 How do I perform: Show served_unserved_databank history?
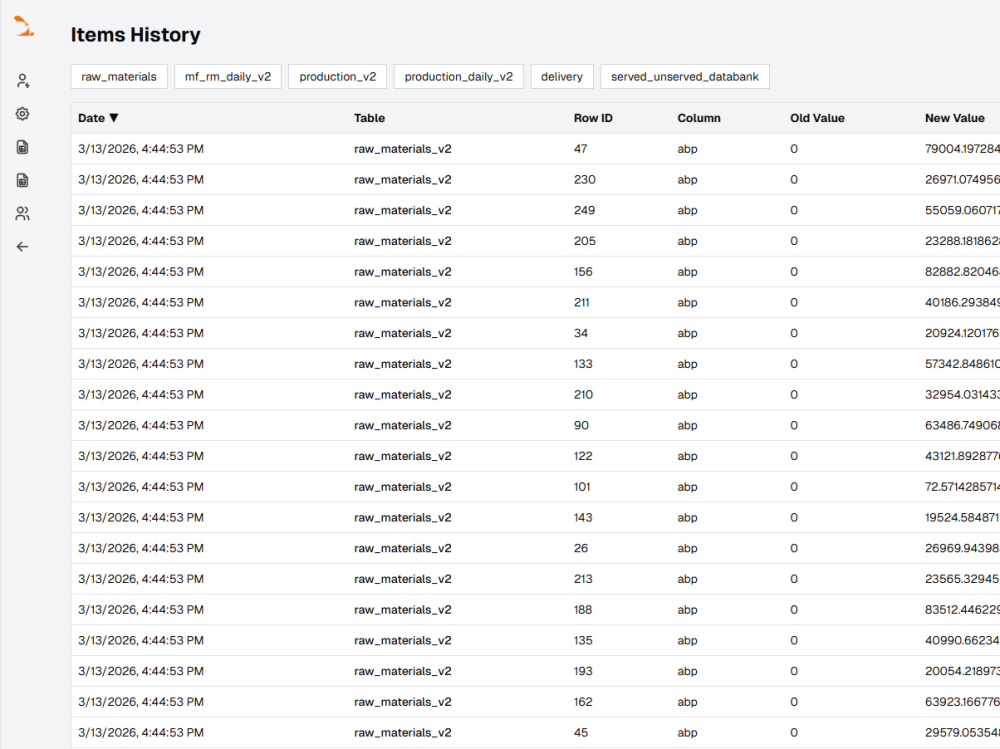point(685,77)
